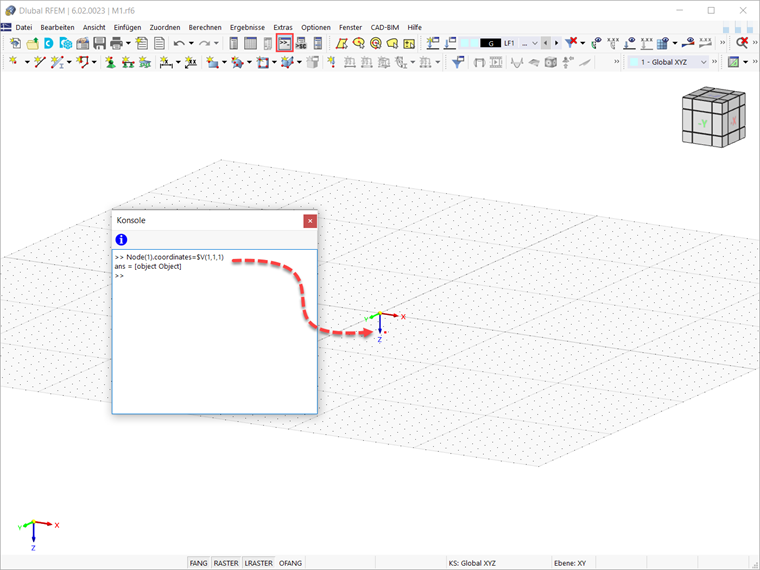Image resolution: width=760 pixels, height=570 pixels.
Task: Expand the filter-delete dropdown arrow
Action: click(582, 43)
